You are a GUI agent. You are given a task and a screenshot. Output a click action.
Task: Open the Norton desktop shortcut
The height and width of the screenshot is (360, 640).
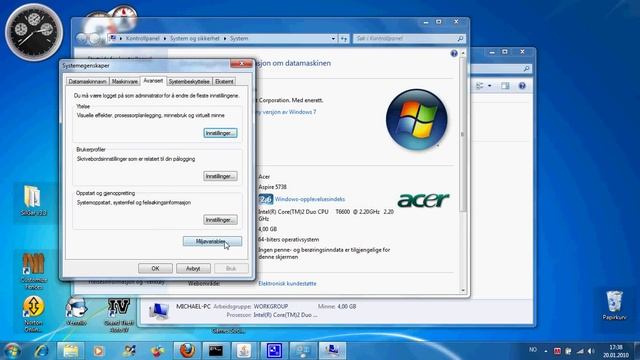pyautogui.click(x=33, y=314)
